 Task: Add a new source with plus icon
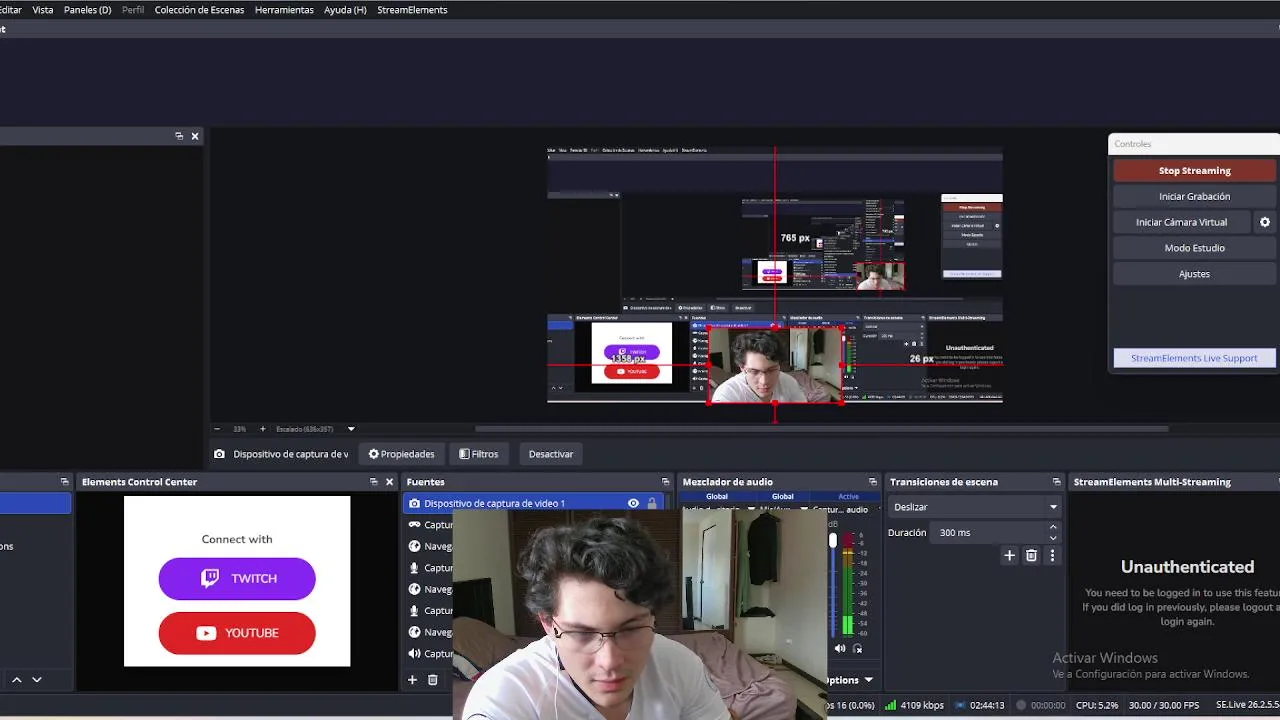[412, 680]
